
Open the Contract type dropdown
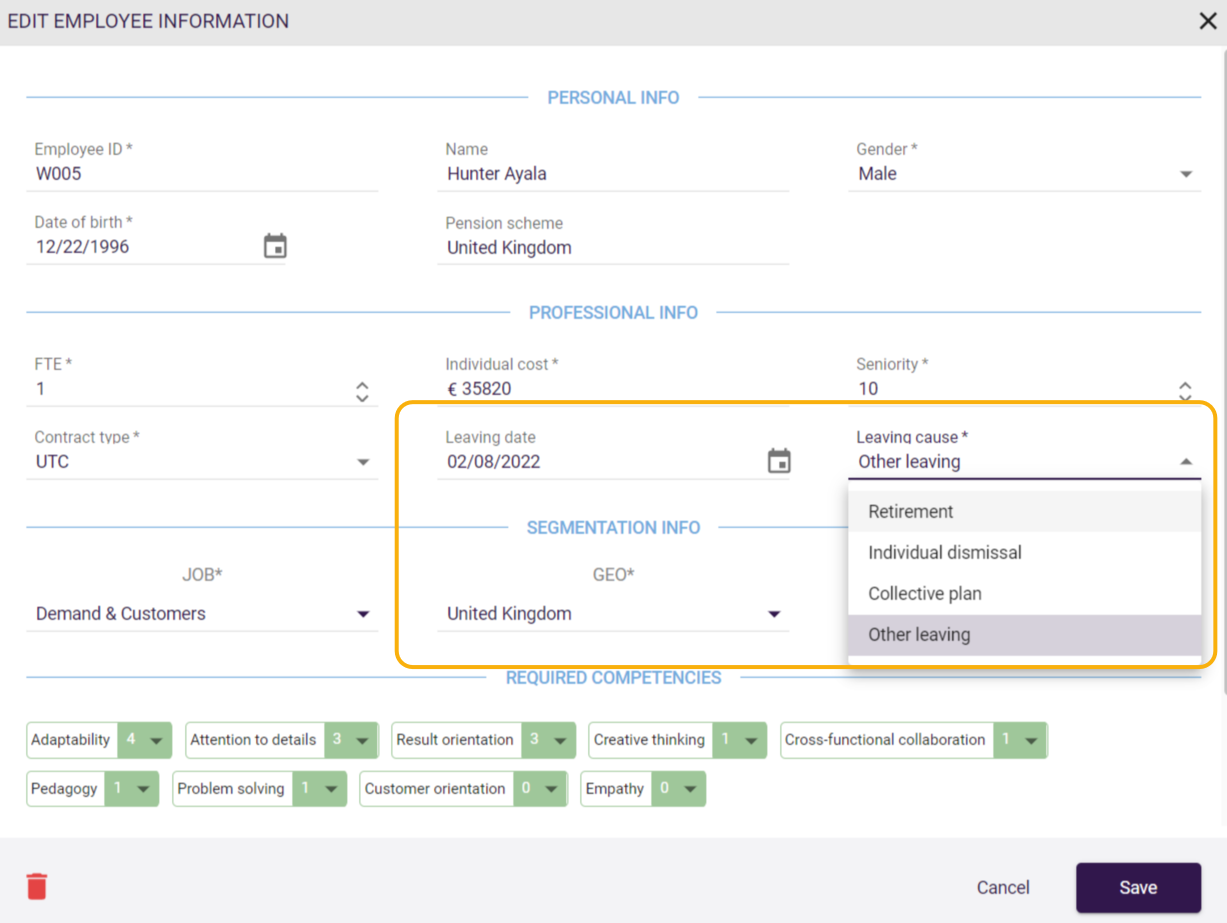coord(363,462)
